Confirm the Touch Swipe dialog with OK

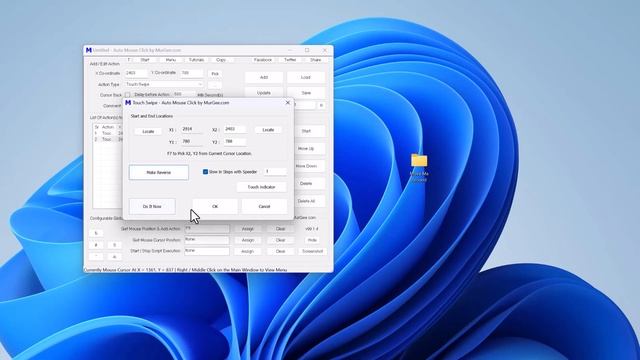pyautogui.click(x=215, y=207)
